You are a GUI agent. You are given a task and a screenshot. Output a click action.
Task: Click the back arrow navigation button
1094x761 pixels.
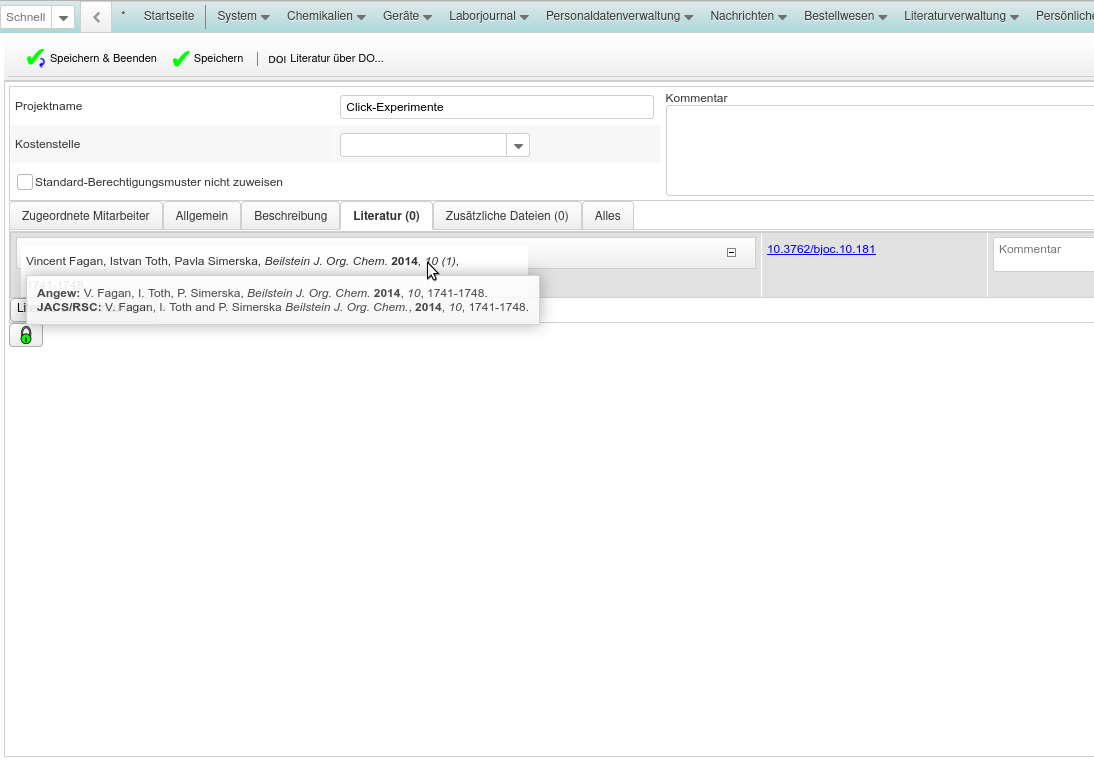pyautogui.click(x=96, y=17)
